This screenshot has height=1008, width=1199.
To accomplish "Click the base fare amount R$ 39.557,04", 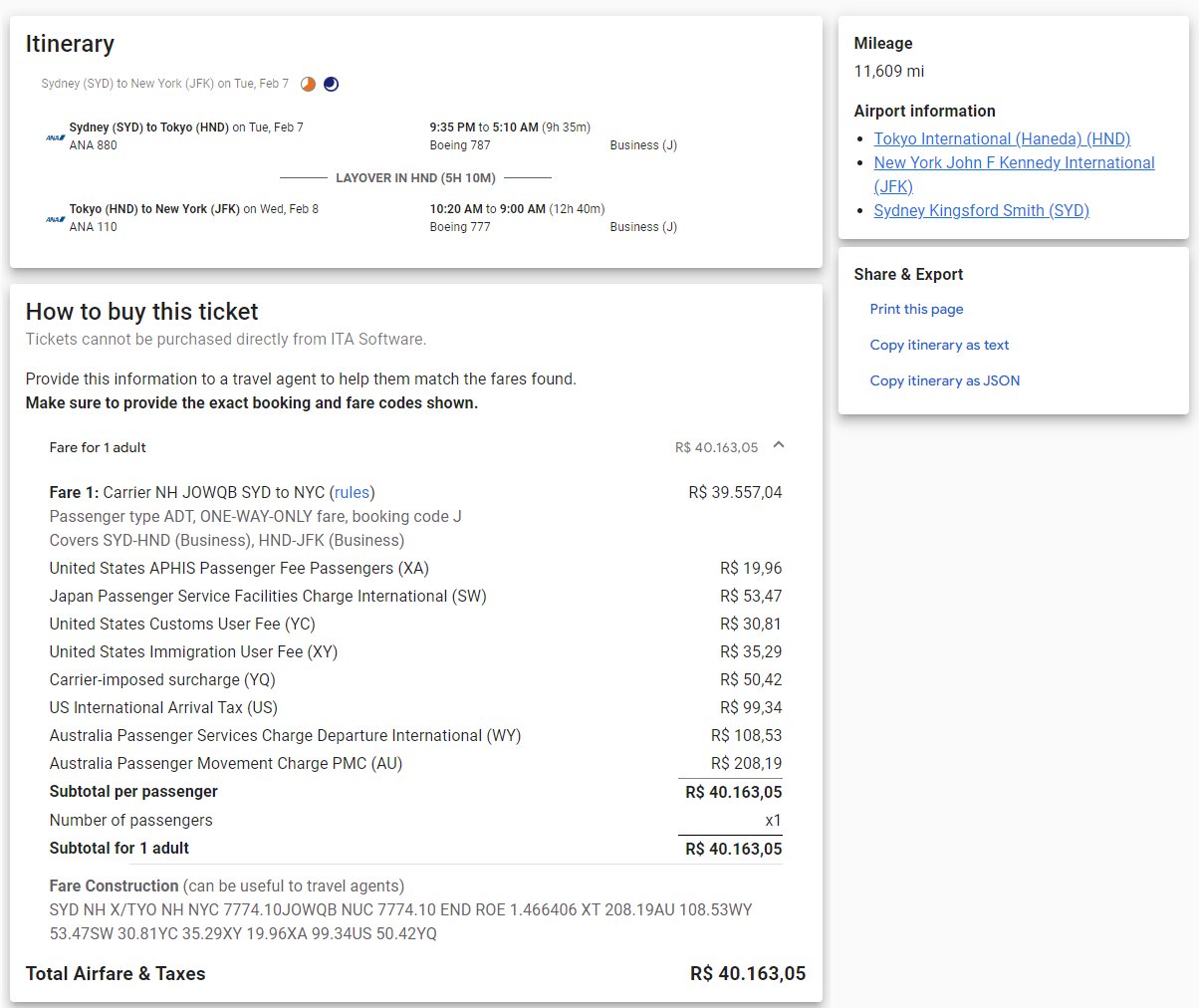I will 735,492.
